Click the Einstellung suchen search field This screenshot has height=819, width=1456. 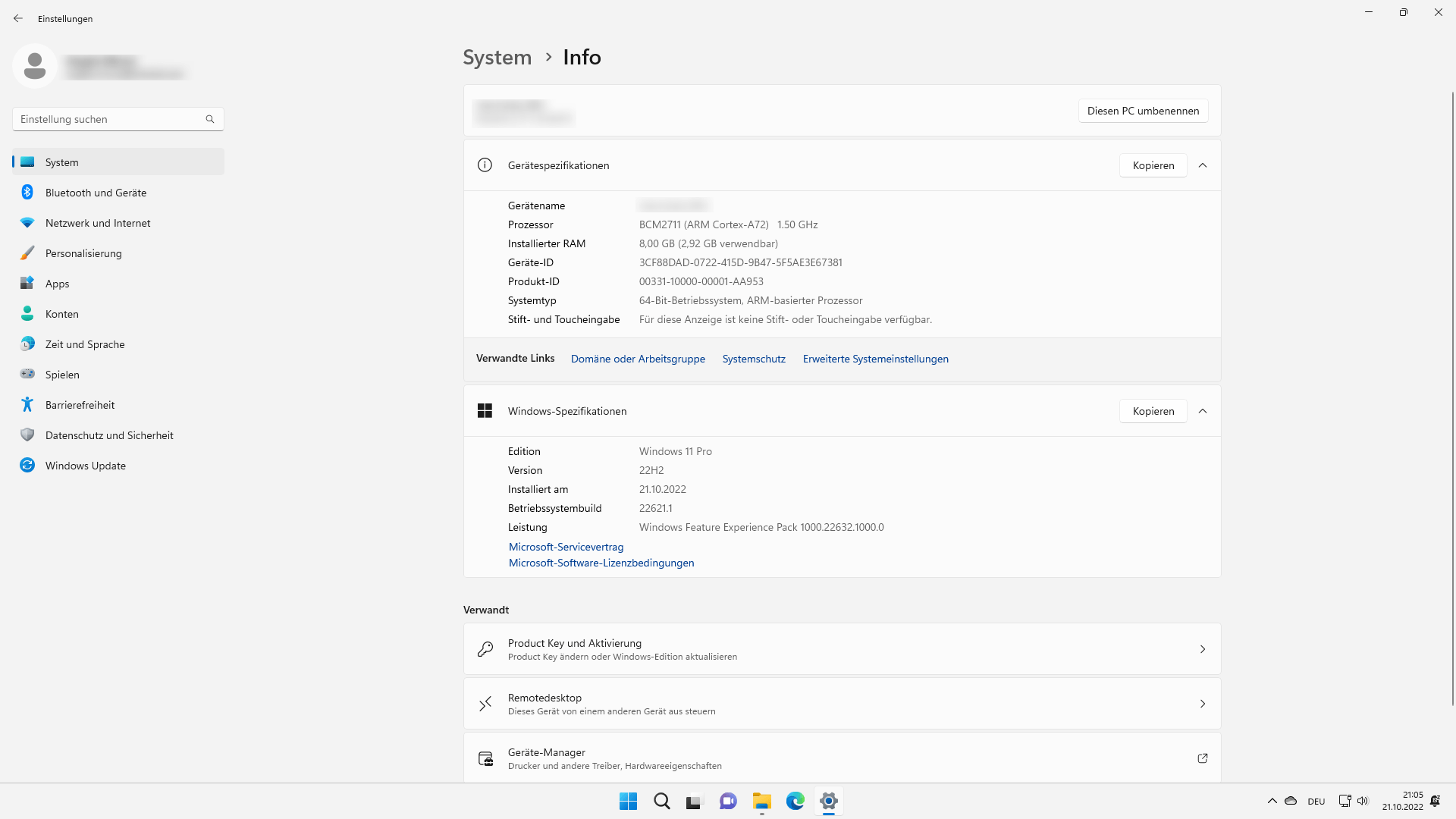tap(118, 119)
